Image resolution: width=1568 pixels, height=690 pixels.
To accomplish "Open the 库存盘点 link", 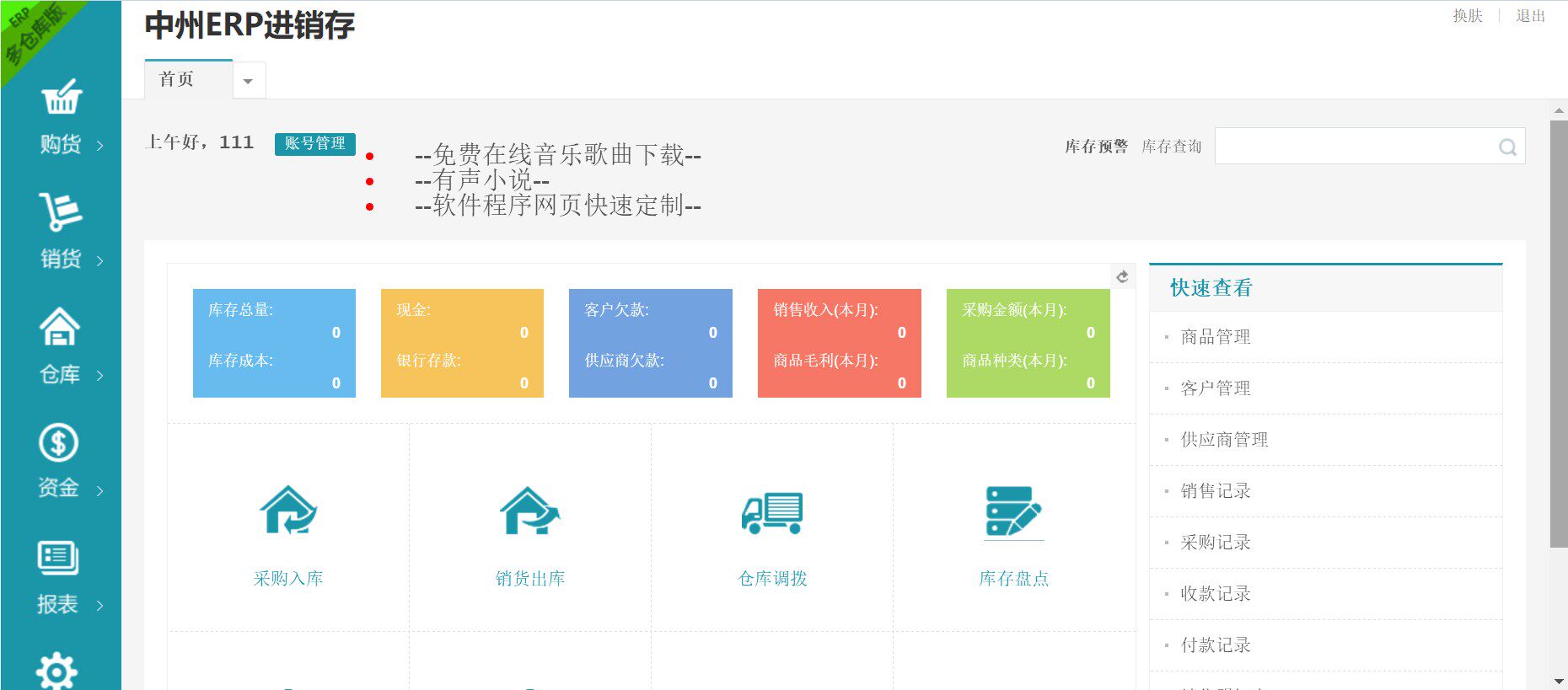I will click(1014, 579).
